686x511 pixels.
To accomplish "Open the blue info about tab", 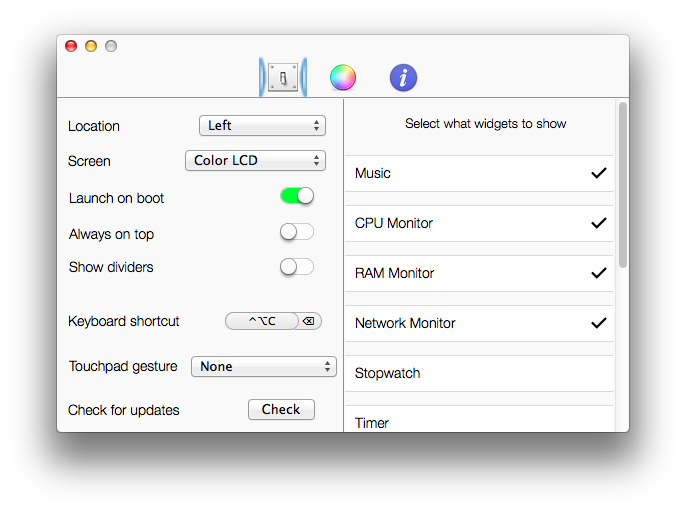I will point(403,77).
